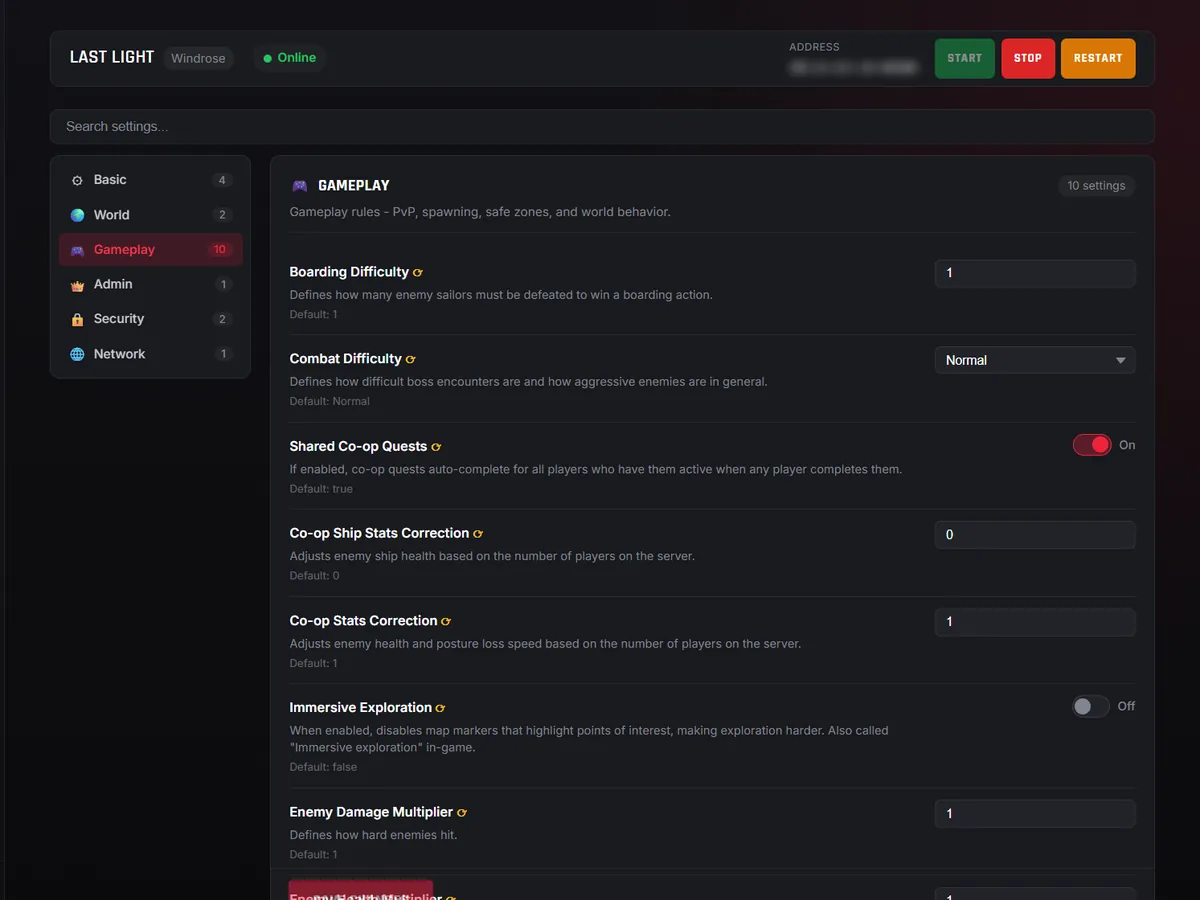1200x900 pixels.
Task: Click the 'Default: false' text under Immersive Exploration
Action: click(x=323, y=767)
